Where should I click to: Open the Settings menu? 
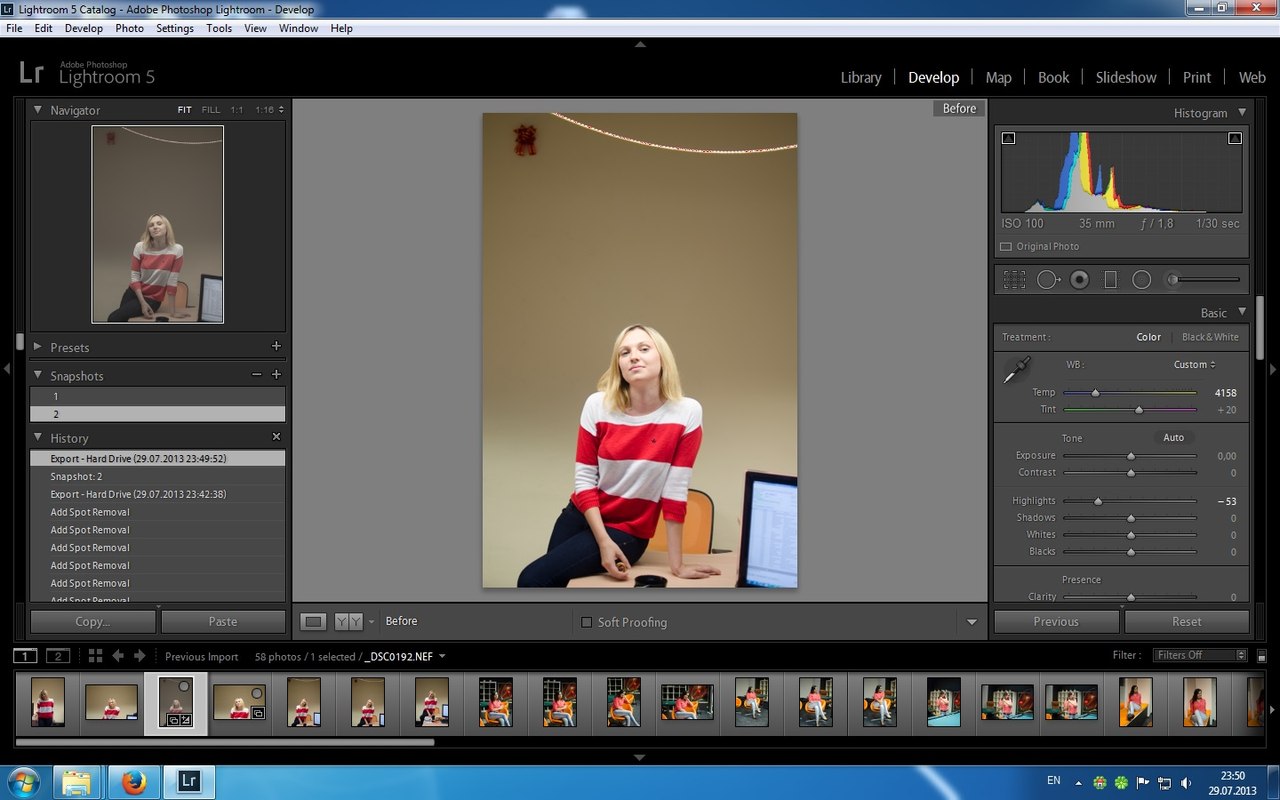point(175,28)
